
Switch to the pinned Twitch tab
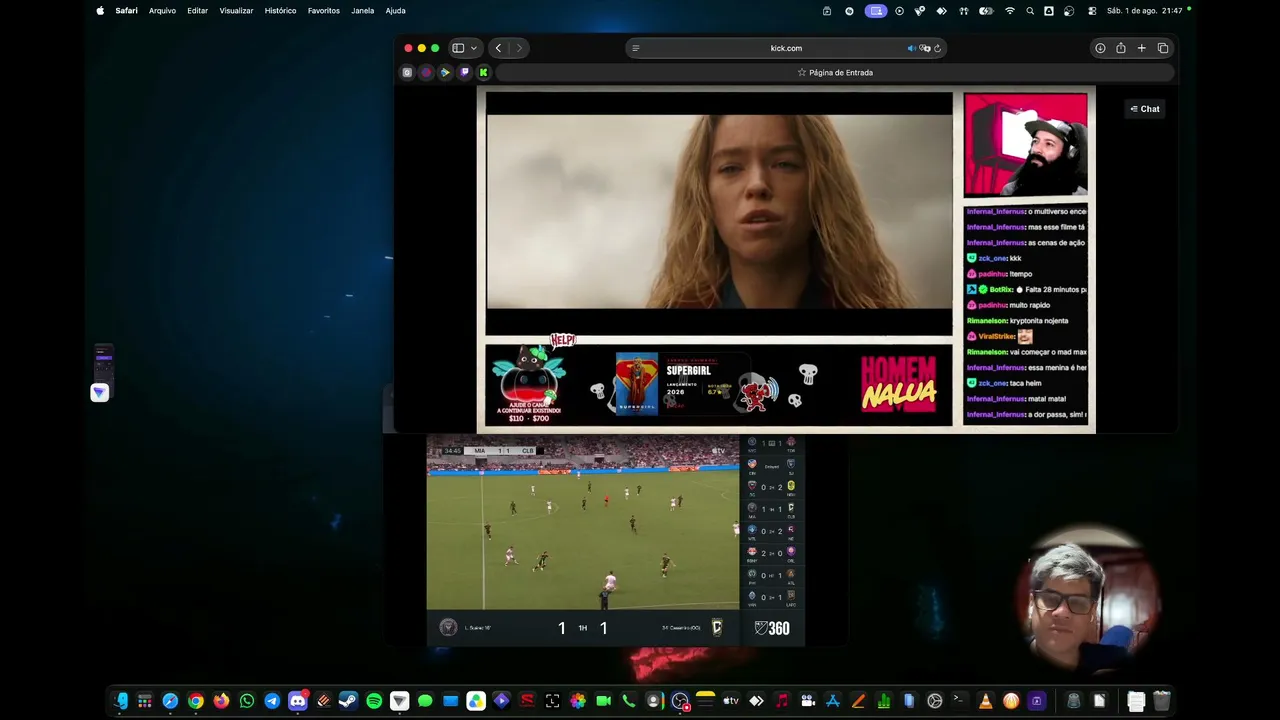pyautogui.click(x=464, y=72)
